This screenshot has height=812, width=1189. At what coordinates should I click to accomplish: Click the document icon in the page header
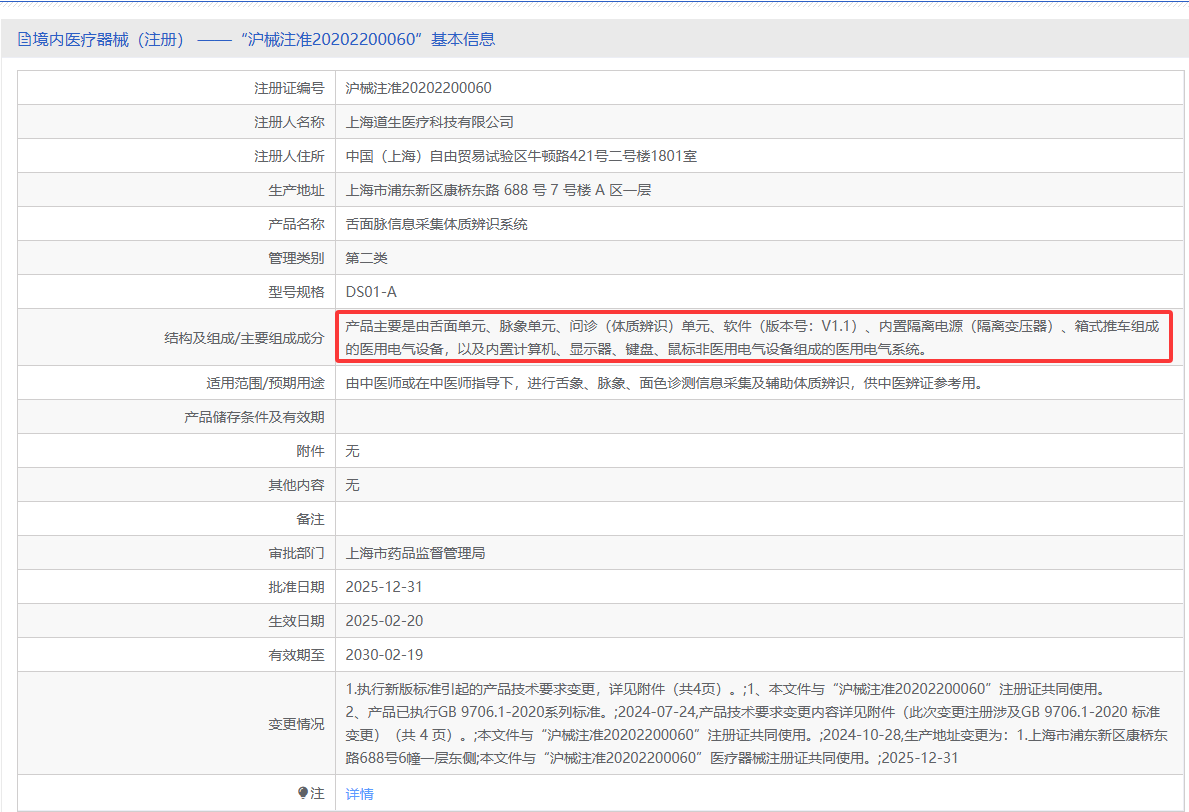tap(24, 40)
